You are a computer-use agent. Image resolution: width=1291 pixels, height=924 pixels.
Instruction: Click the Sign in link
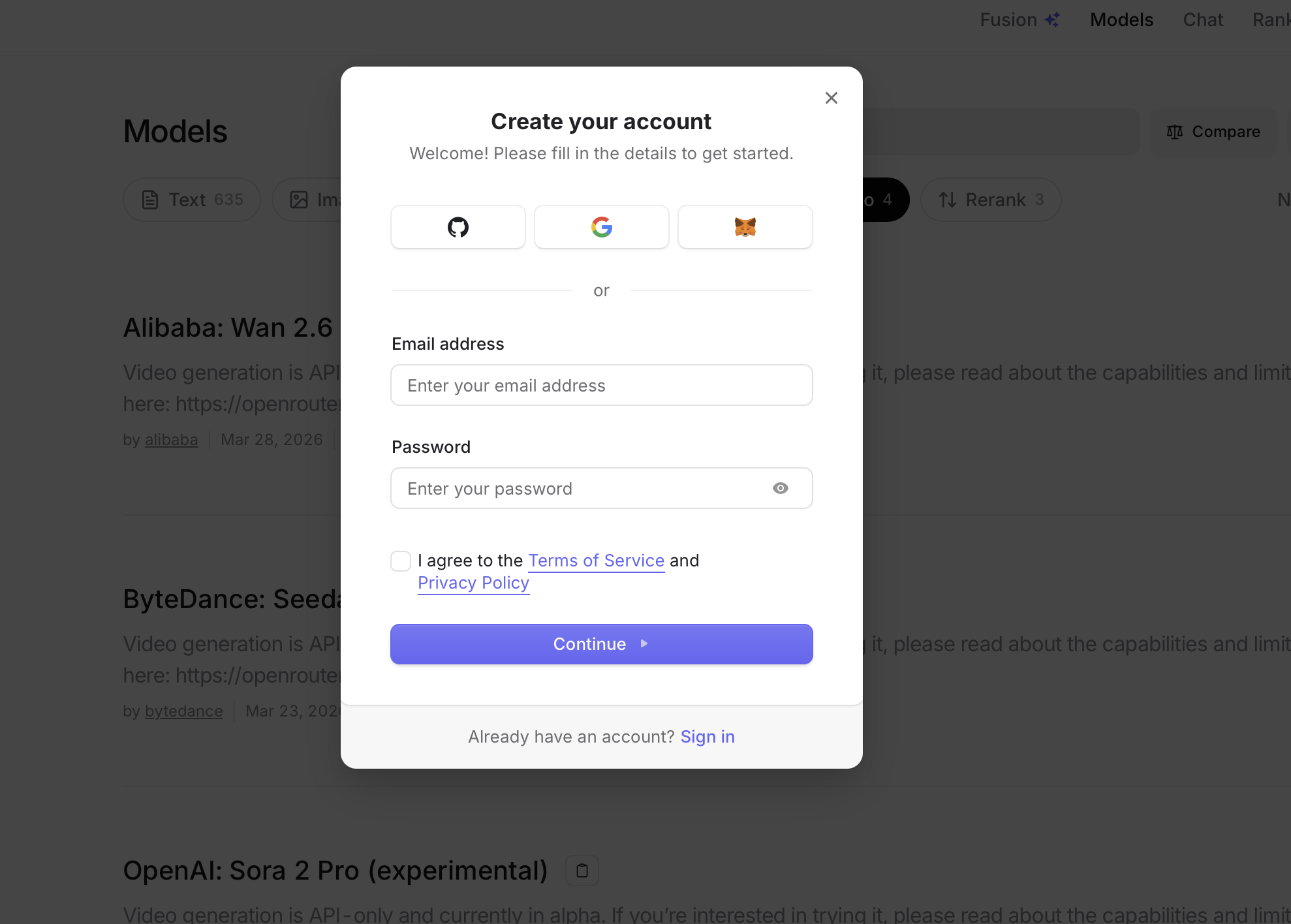coord(708,737)
